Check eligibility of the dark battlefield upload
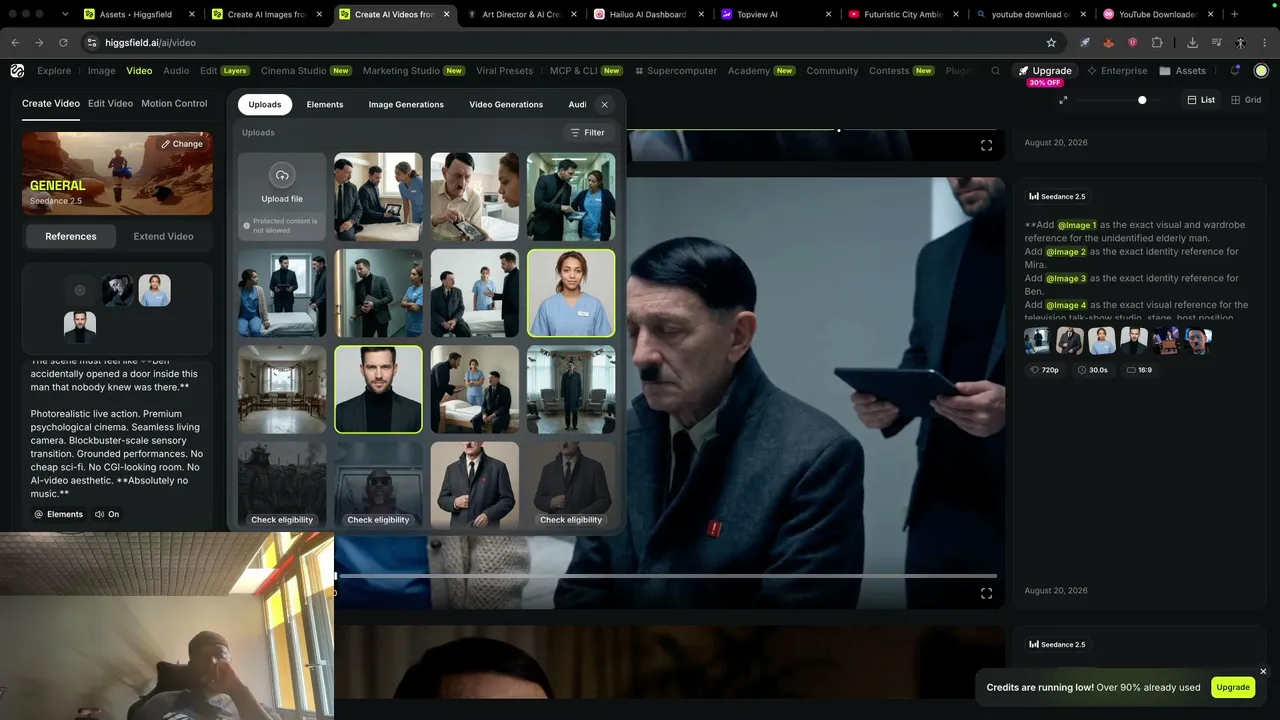Image resolution: width=1280 pixels, height=720 pixels. pos(282,520)
